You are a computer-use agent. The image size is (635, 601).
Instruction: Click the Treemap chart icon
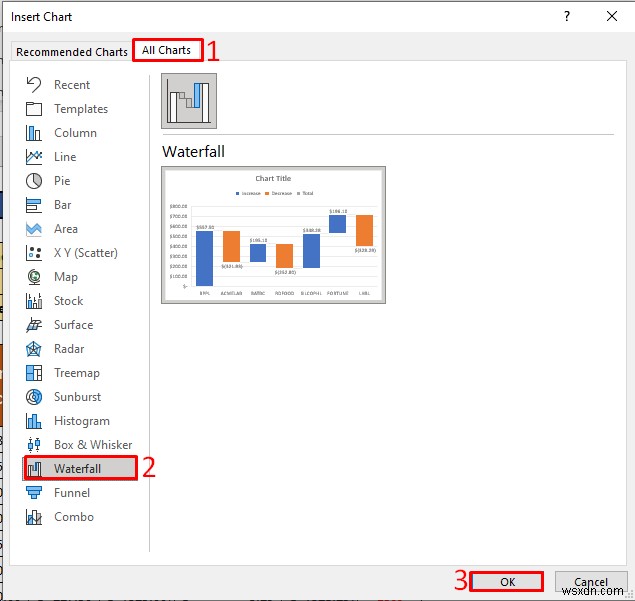pos(34,373)
